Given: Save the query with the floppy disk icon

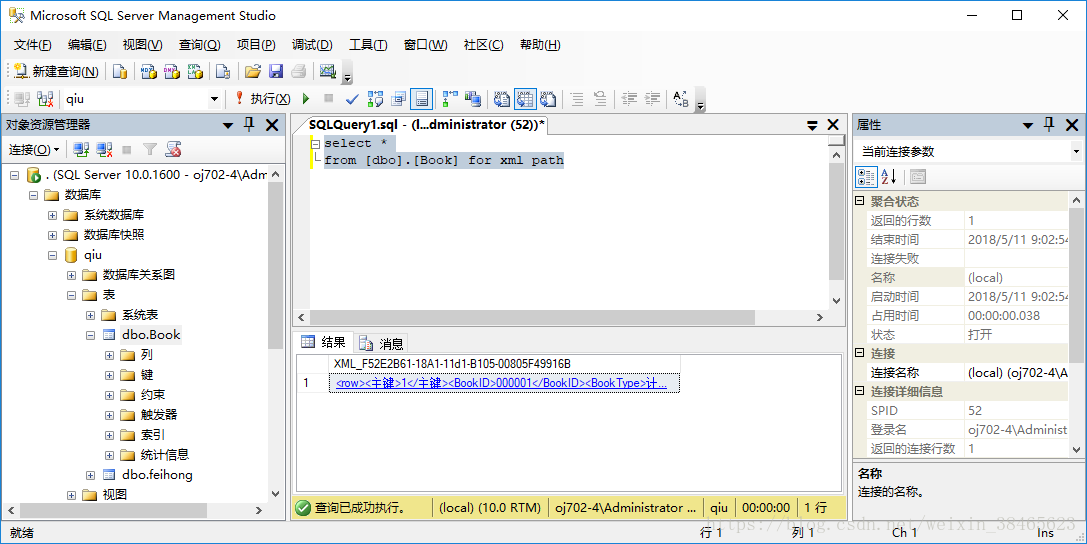Looking at the screenshot, I should click(x=276, y=71).
